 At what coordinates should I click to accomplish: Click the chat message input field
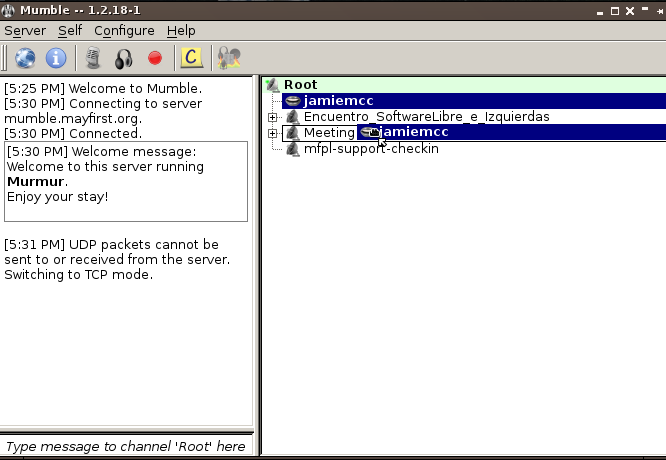point(127,446)
